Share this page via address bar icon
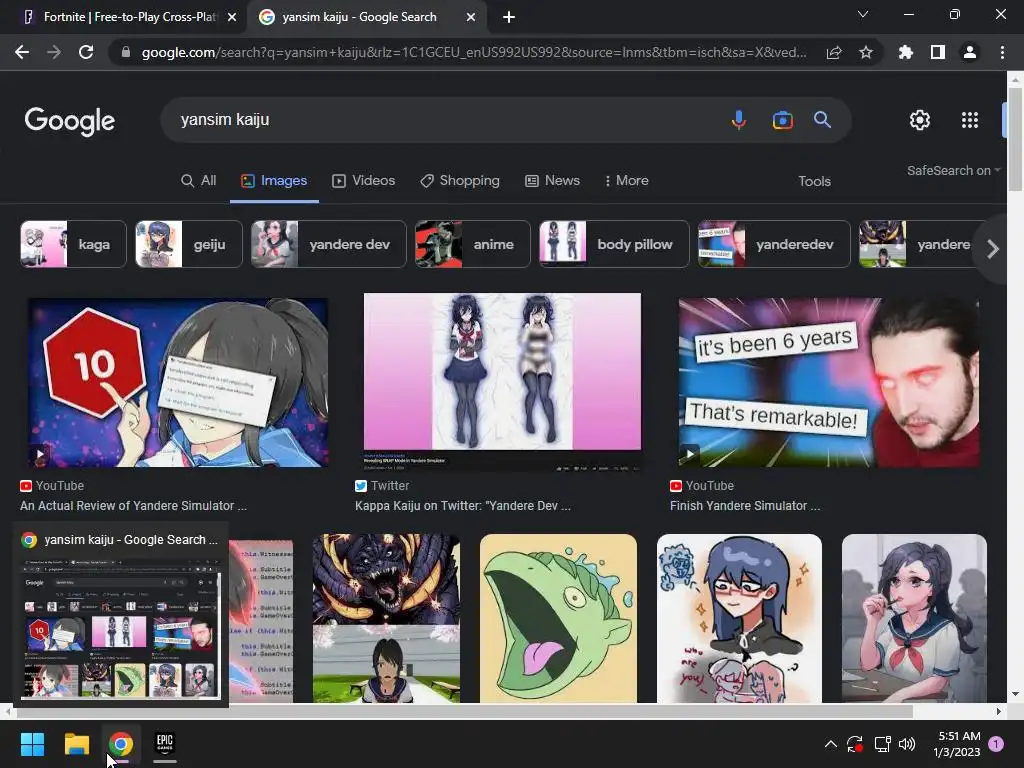This screenshot has height=768, width=1024. click(834, 52)
